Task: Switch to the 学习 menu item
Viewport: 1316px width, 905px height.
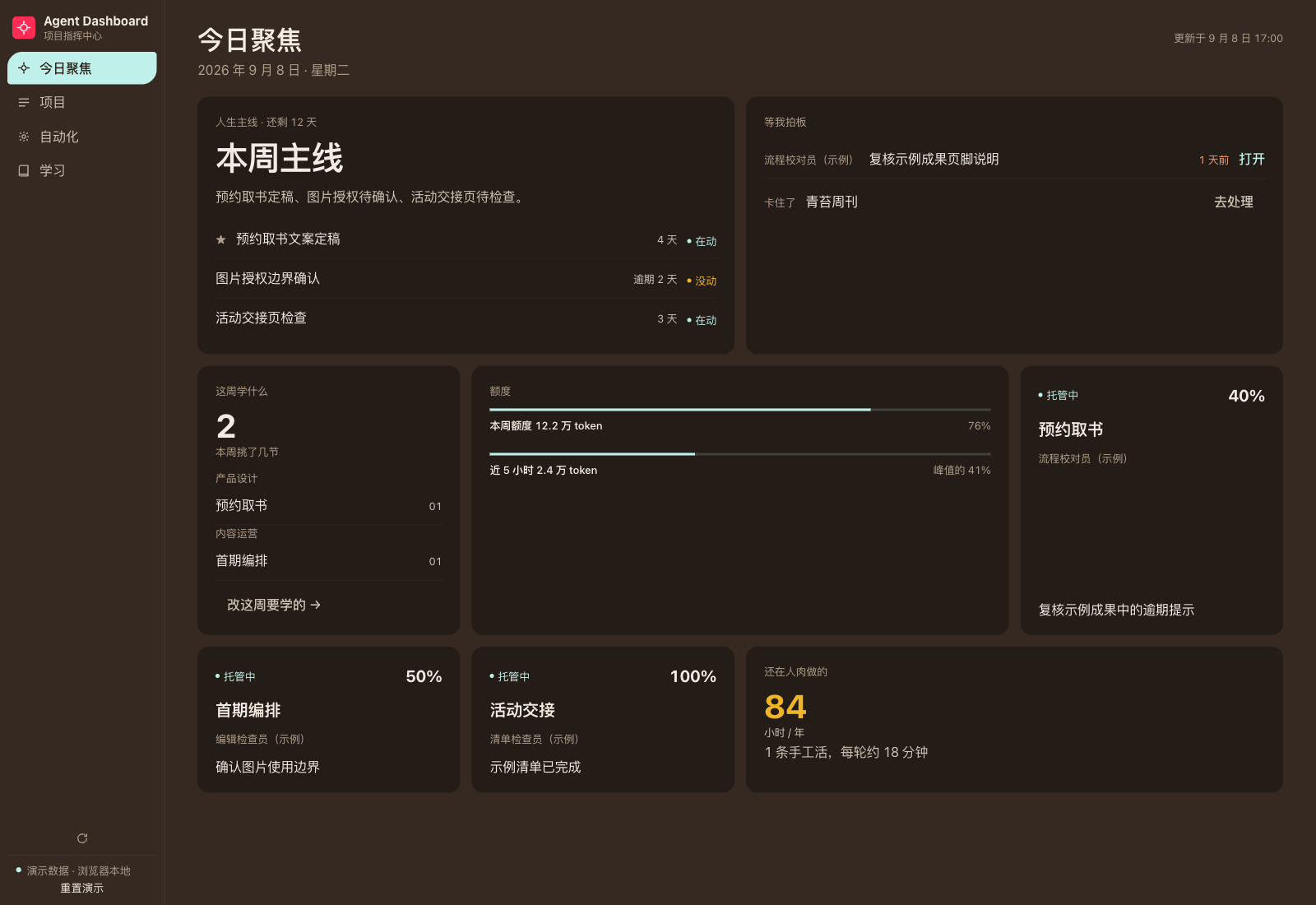Action: click(x=82, y=170)
